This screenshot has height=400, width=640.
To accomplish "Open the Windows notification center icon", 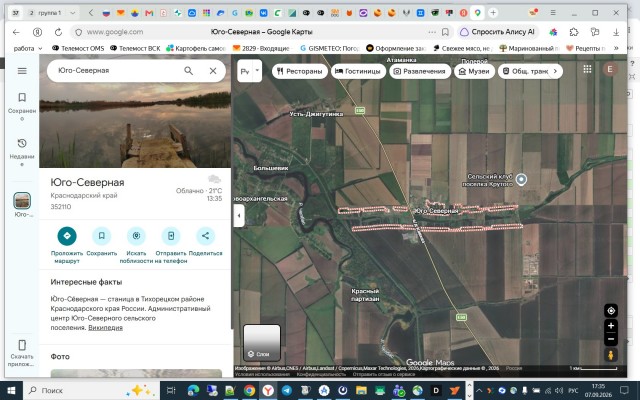I will (x=624, y=390).
